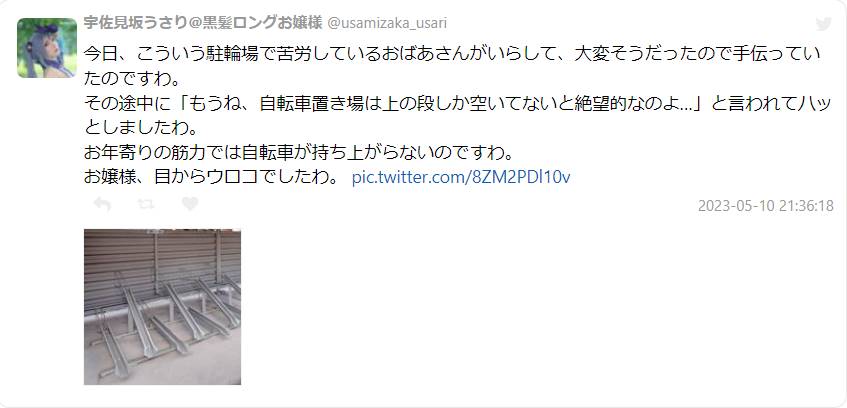This screenshot has width=847, height=408.
Task: Like the tweet with the heart icon
Action: pyautogui.click(x=190, y=204)
